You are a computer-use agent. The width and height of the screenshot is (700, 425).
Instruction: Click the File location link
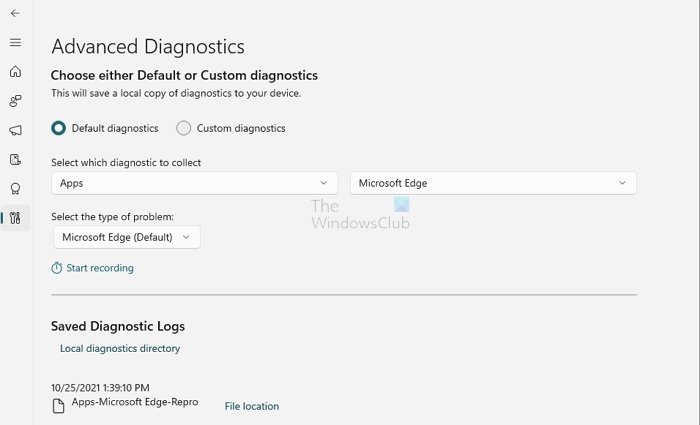(x=251, y=406)
